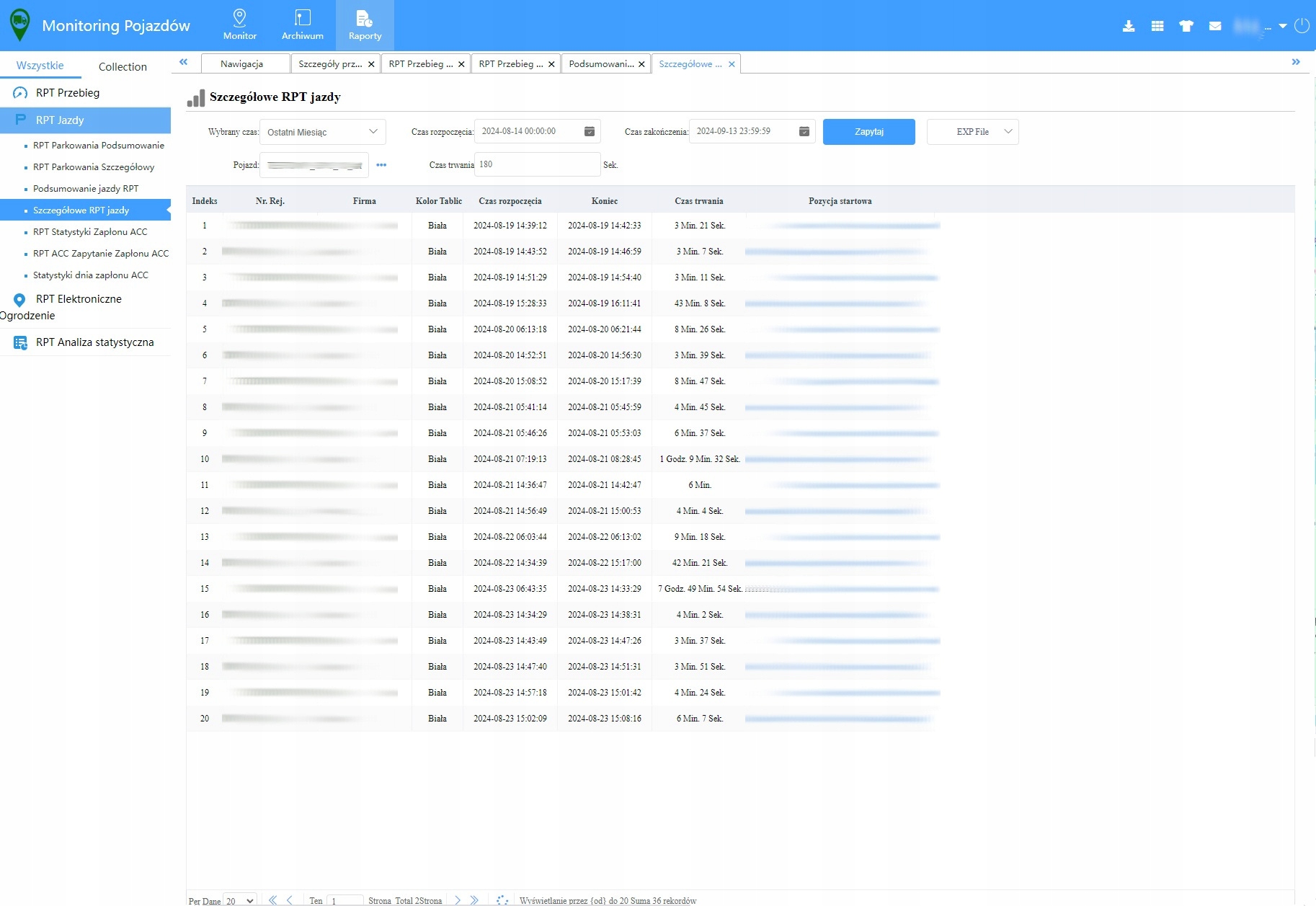This screenshot has width=1316, height=906.
Task: Open the Monitor section
Action: [x=240, y=25]
